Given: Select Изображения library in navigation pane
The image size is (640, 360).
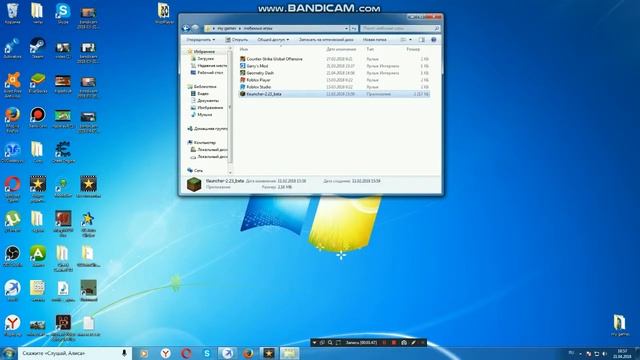Looking at the screenshot, I should click(210, 107).
